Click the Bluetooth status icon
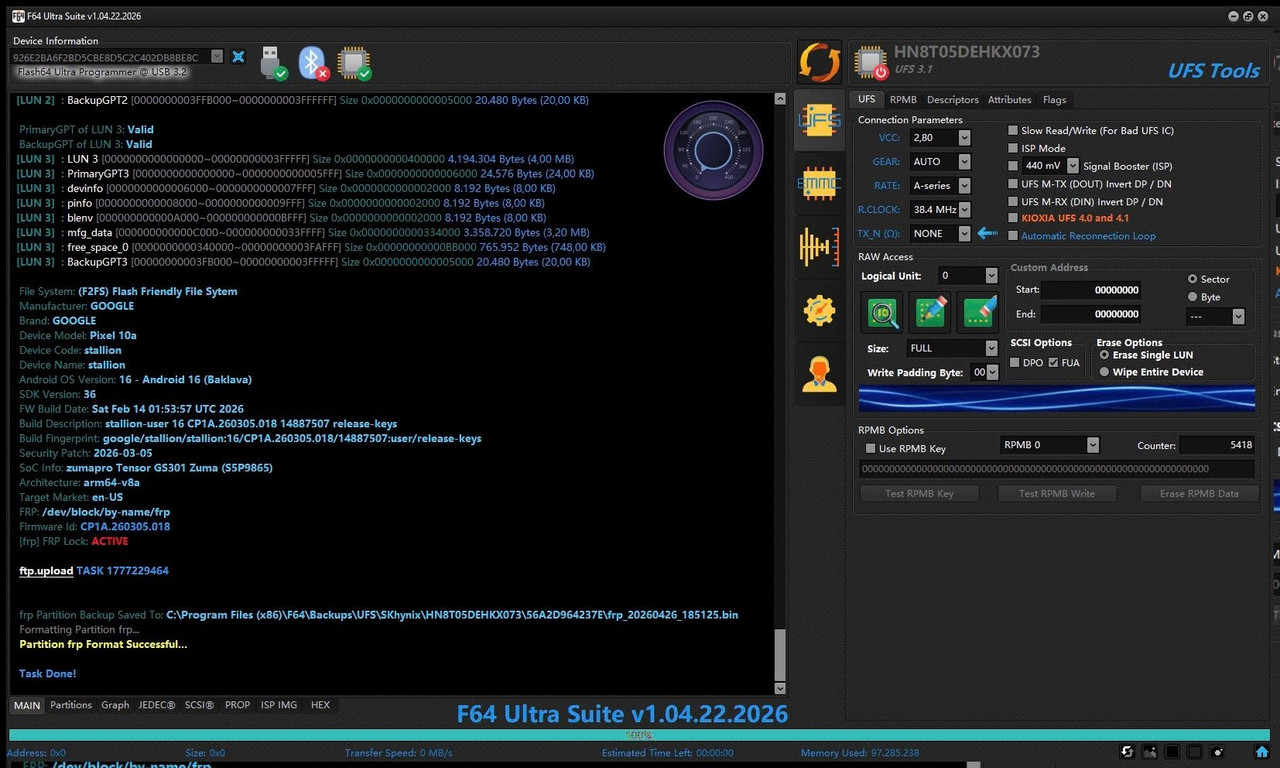 coord(315,62)
